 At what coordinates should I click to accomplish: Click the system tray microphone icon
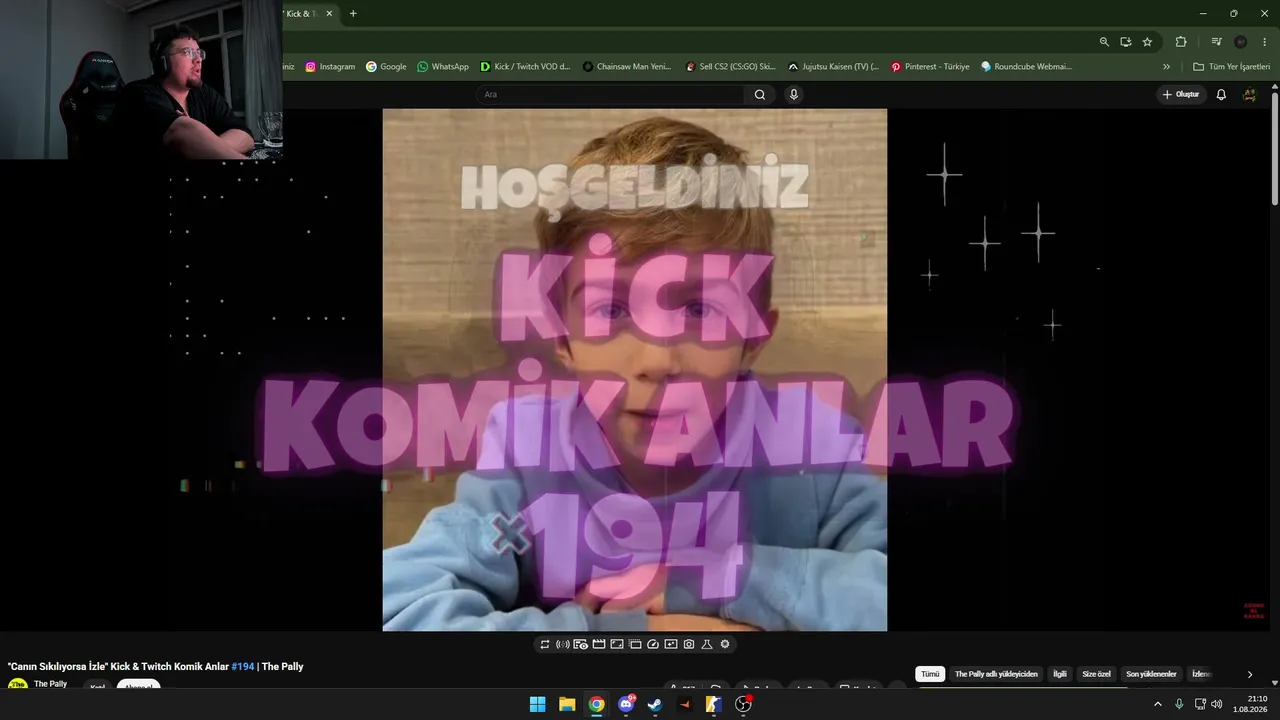pos(1179,704)
